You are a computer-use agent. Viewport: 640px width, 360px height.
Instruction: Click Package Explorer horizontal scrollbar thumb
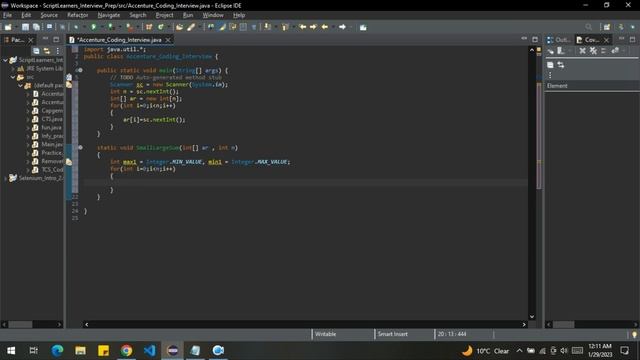20,324
